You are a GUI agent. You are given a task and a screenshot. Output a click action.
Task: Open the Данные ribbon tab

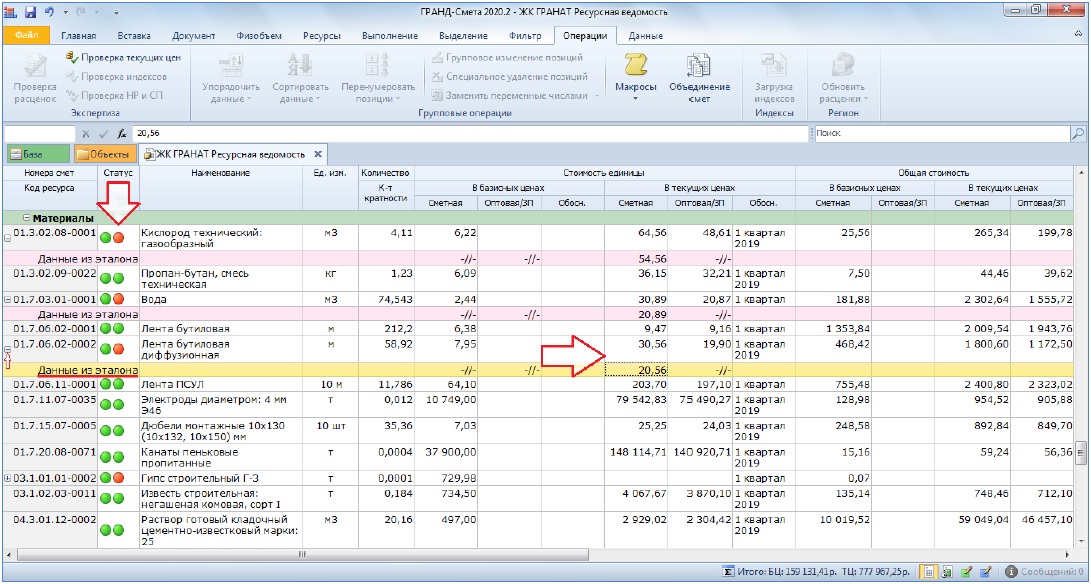pyautogui.click(x=646, y=36)
